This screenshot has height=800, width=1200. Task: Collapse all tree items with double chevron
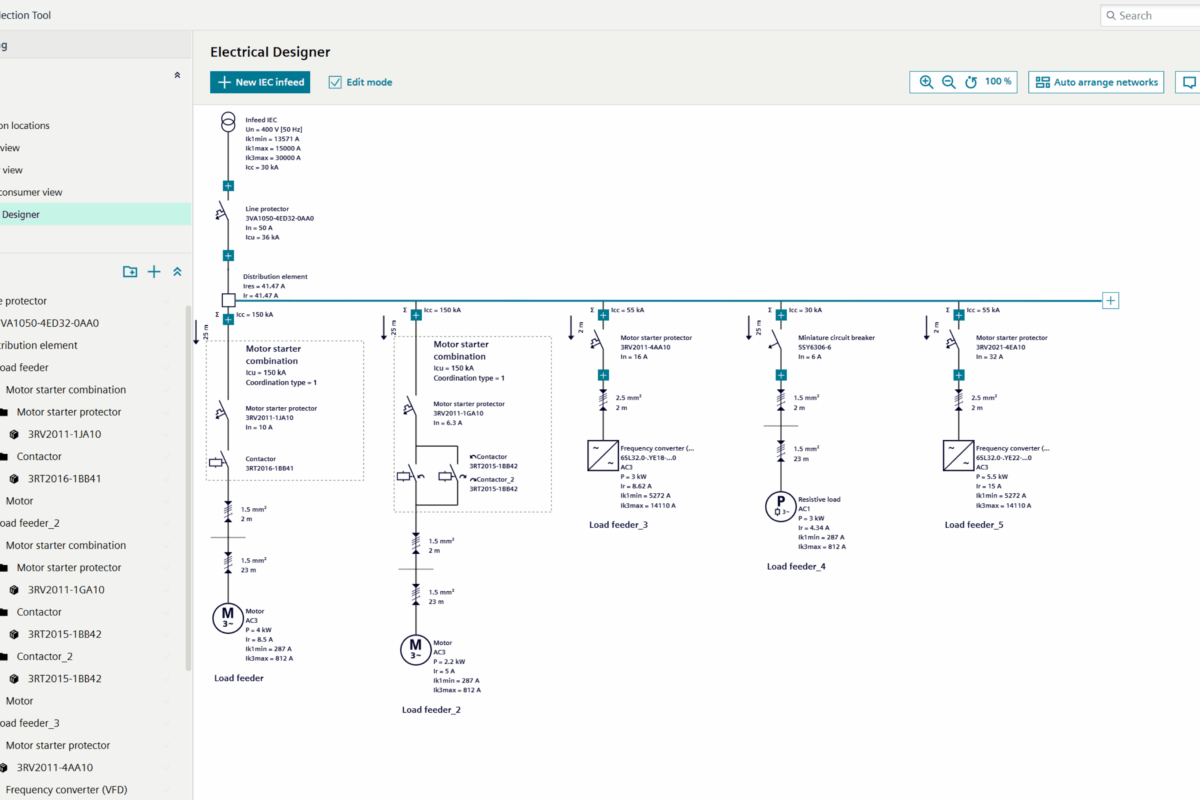[177, 271]
